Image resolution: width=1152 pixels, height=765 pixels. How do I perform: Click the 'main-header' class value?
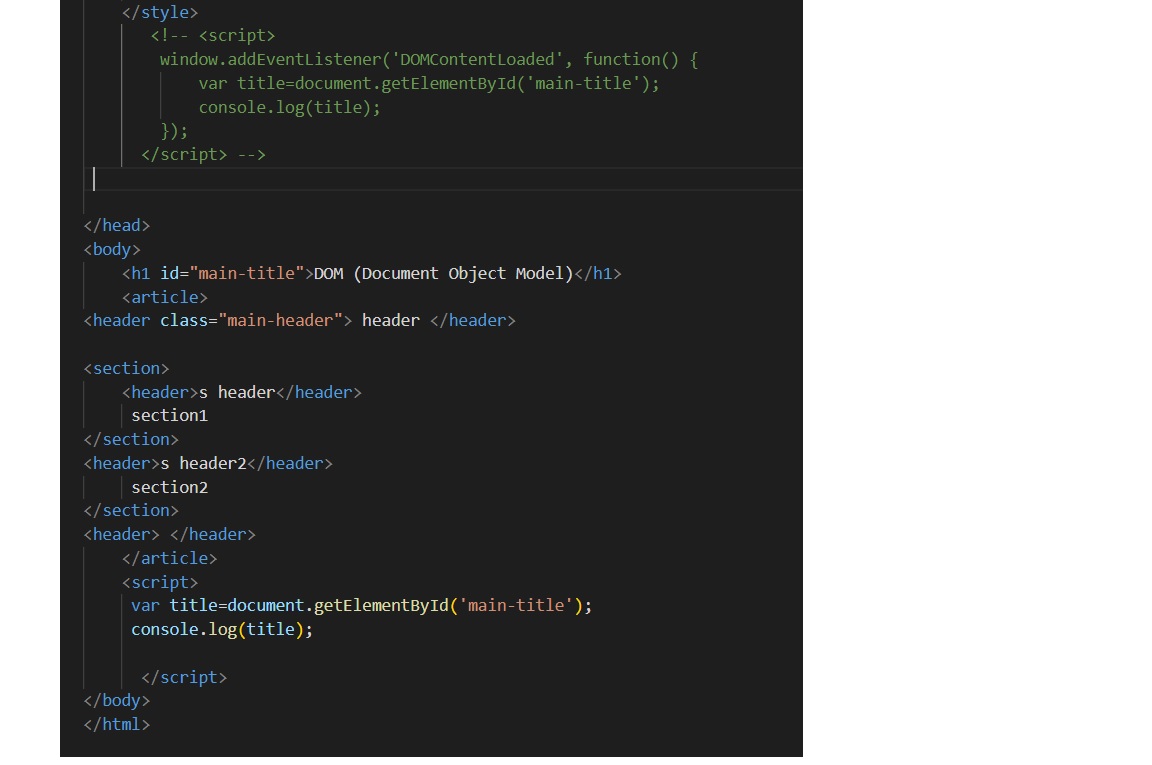tap(281, 320)
